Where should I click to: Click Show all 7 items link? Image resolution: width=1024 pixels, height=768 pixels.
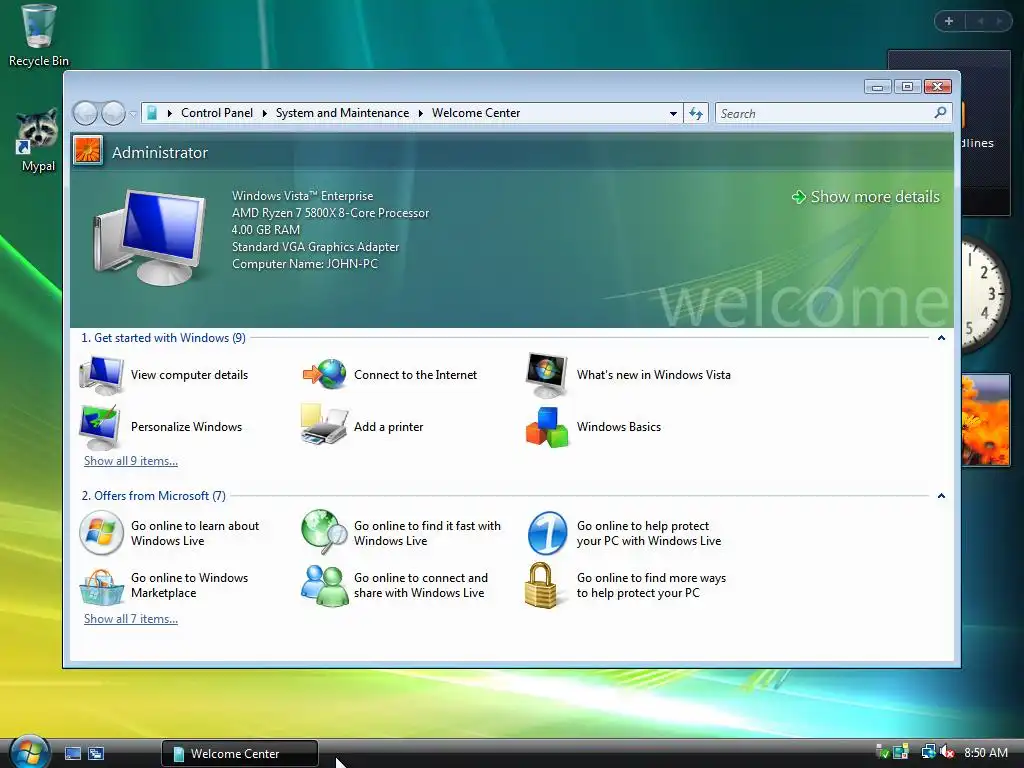click(x=131, y=619)
